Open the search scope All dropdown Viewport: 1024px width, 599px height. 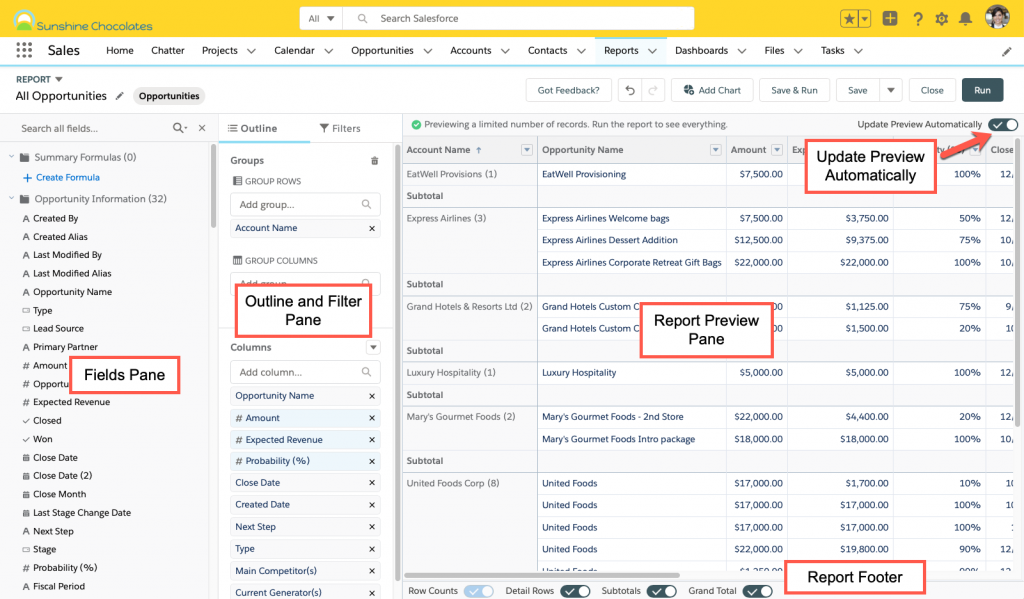(x=321, y=18)
